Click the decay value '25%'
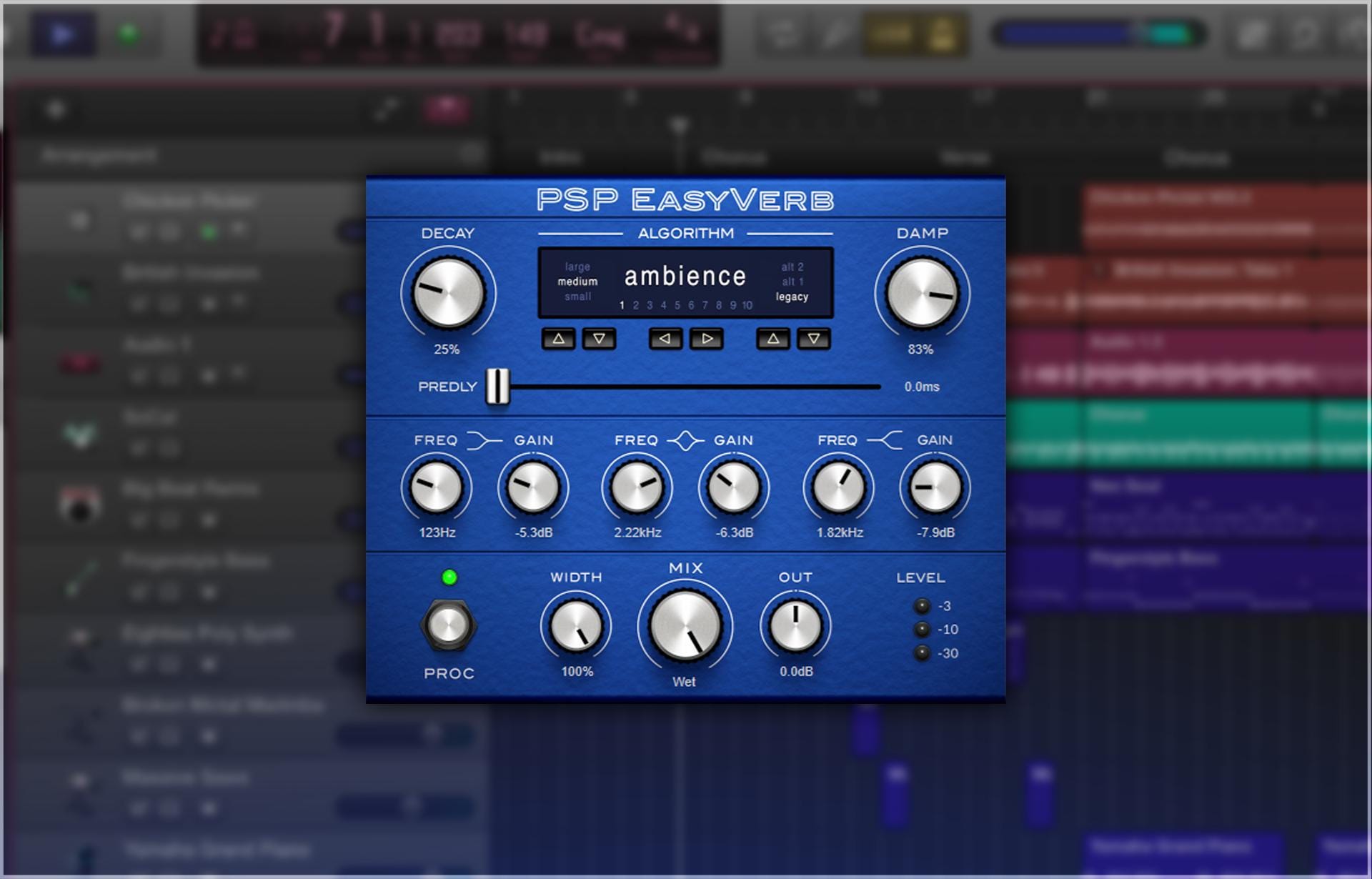This screenshot has width=1372, height=879. coord(447,349)
